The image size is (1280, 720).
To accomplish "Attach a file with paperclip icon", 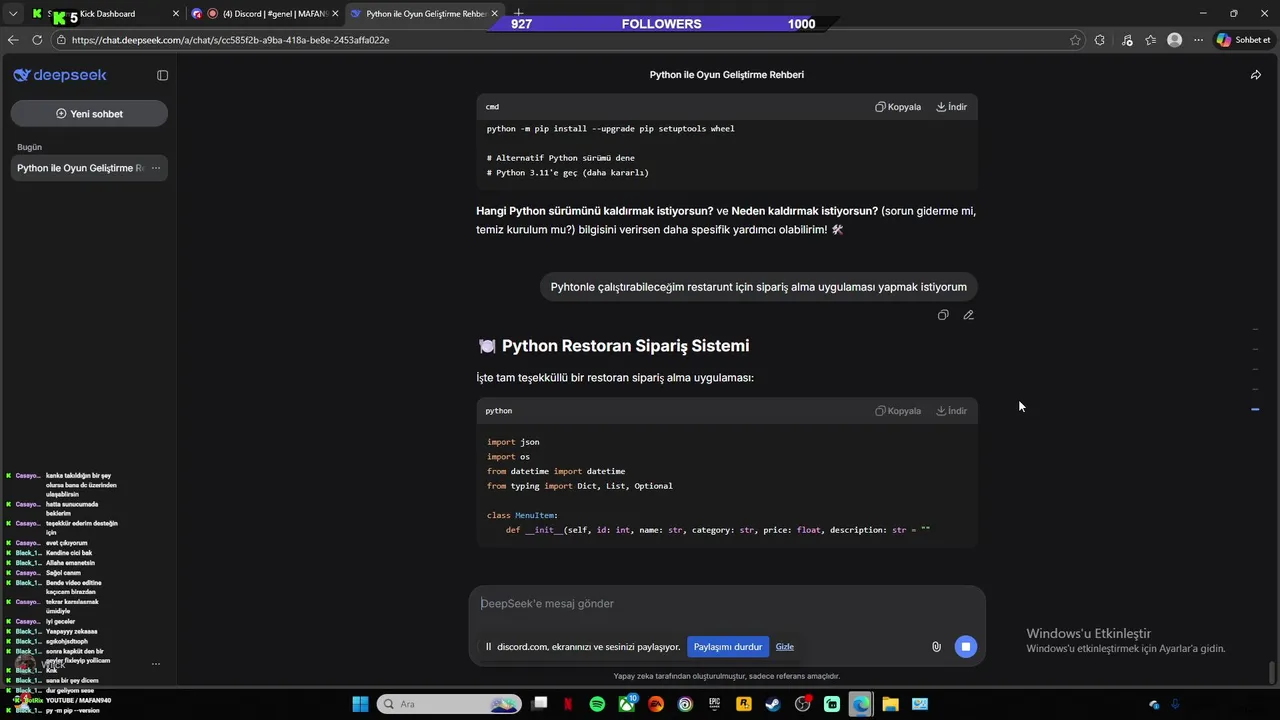I will [936, 647].
